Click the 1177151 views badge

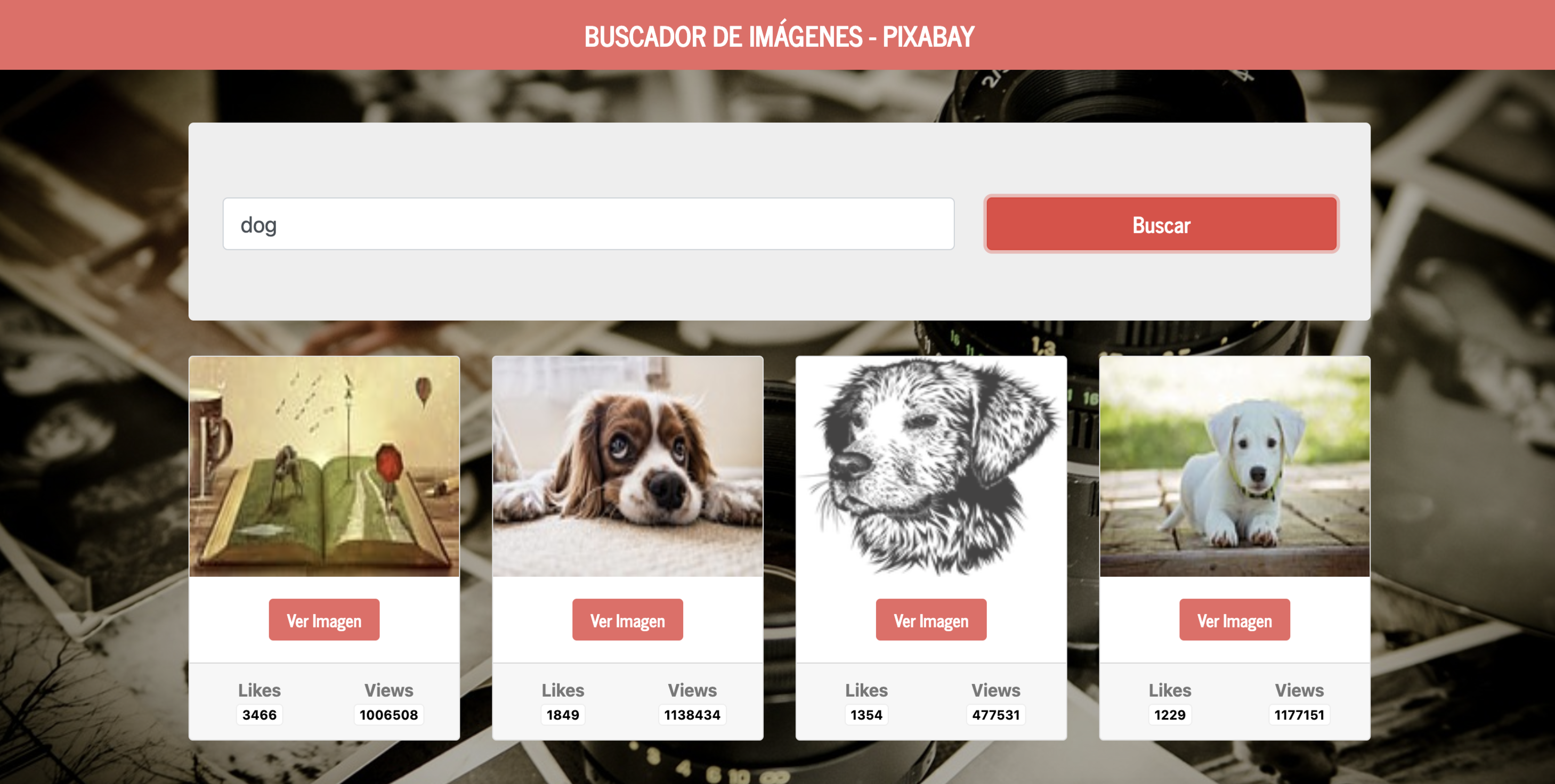coord(1299,715)
